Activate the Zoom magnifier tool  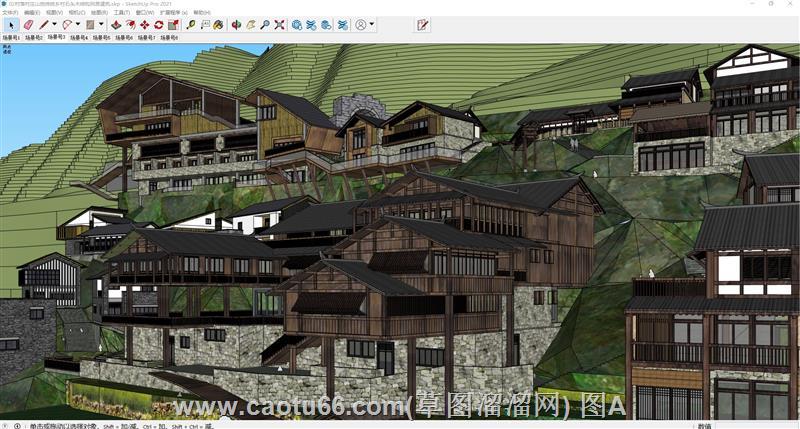(x=265, y=24)
